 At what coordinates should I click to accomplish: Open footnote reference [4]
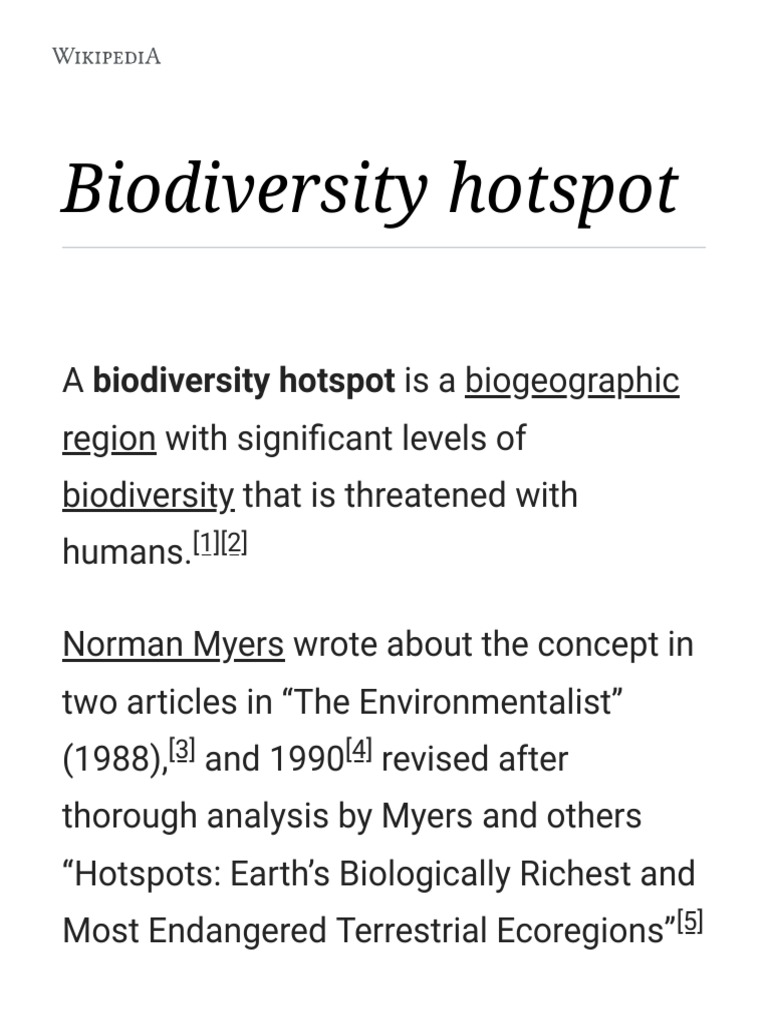point(359,749)
